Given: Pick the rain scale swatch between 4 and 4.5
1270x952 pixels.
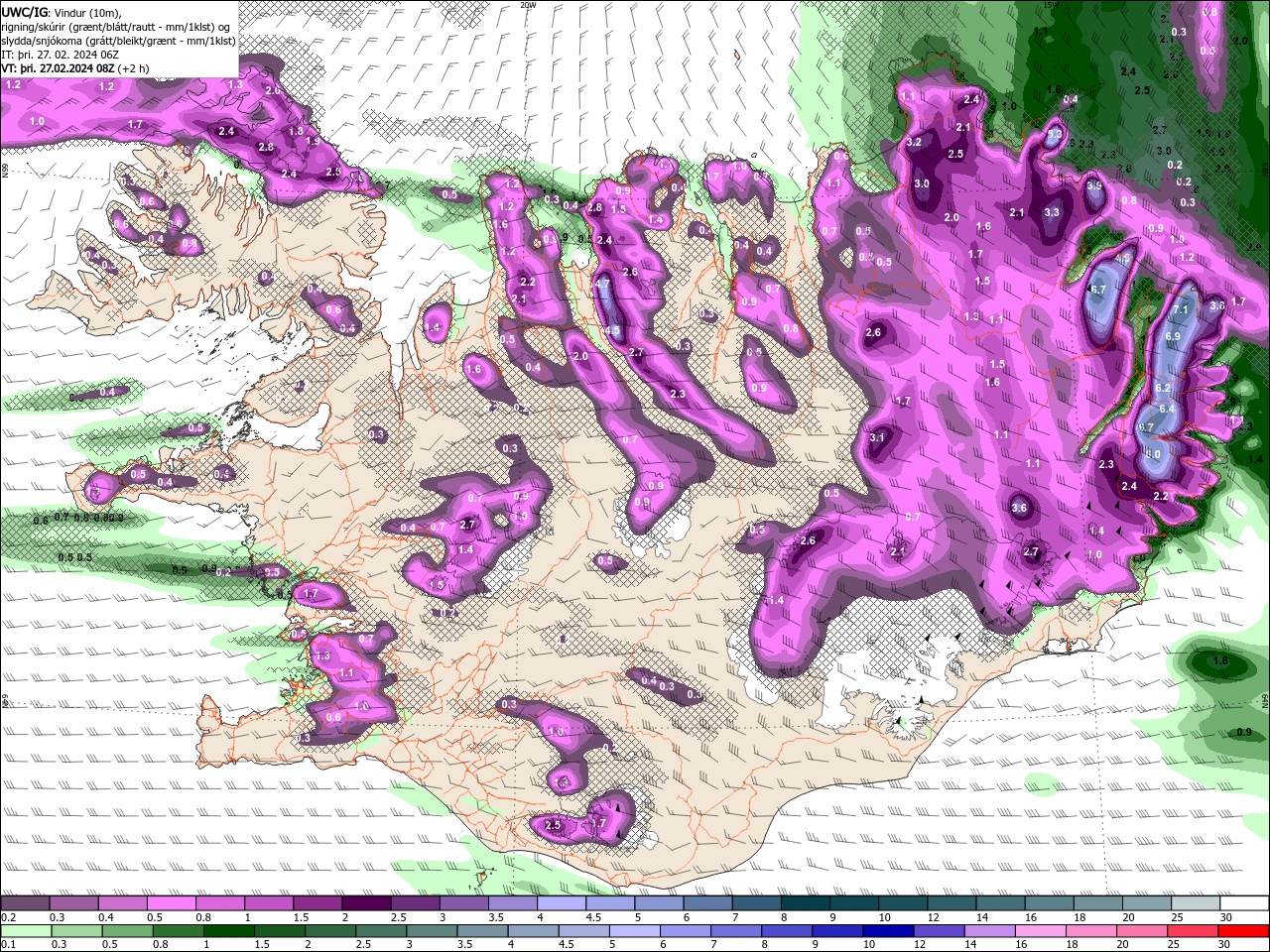Looking at the screenshot, I should click(534, 931).
